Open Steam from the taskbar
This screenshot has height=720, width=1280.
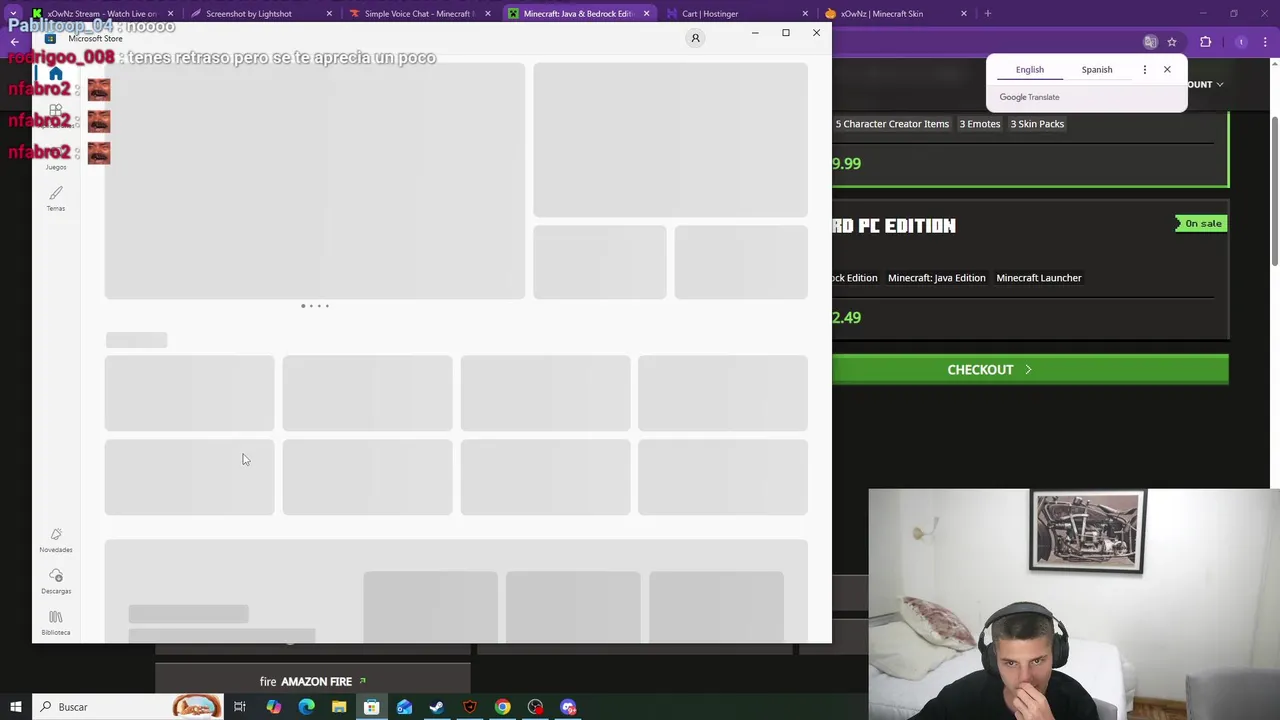(x=437, y=707)
